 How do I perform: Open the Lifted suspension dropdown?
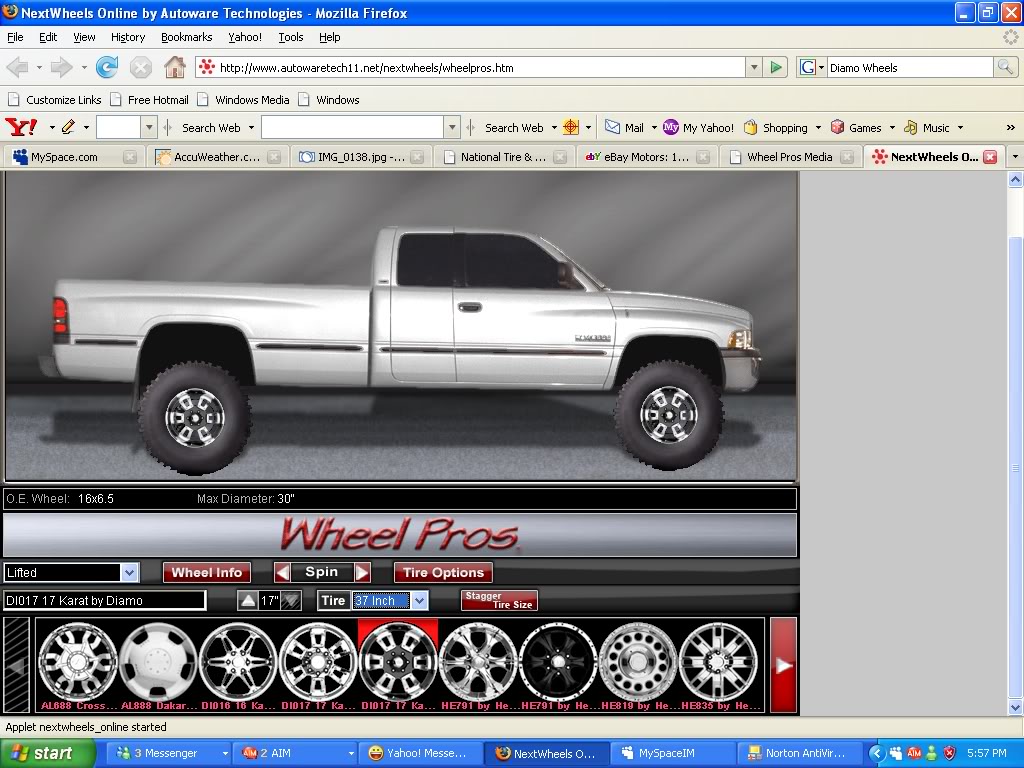pos(130,572)
